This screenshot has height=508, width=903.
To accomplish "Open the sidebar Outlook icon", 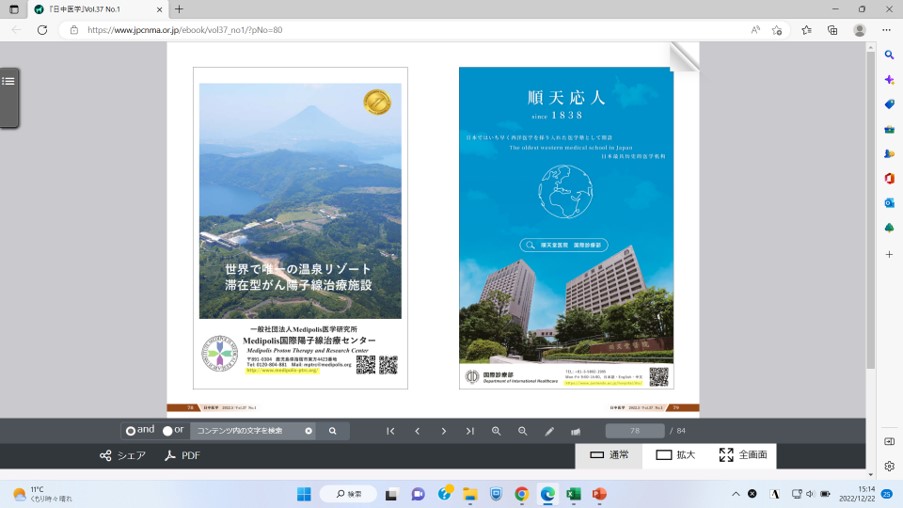I will 889,203.
